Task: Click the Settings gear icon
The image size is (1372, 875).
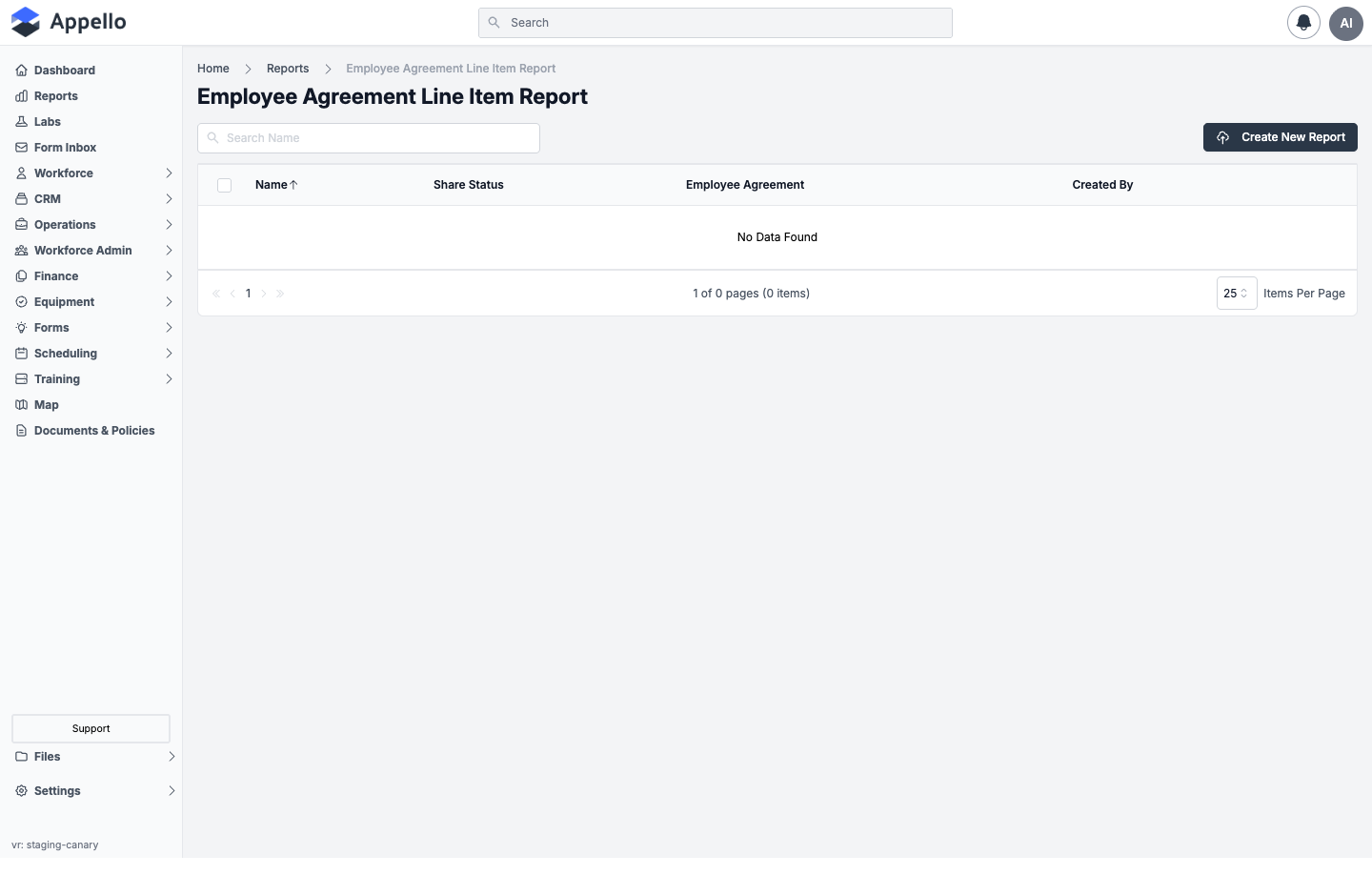Action: (x=21, y=791)
